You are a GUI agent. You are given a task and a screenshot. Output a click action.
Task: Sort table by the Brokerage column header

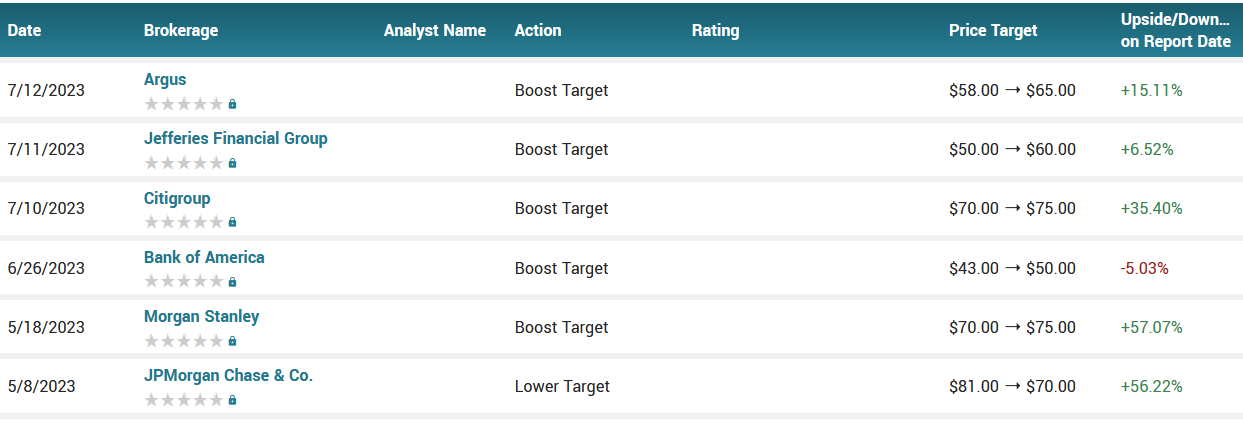click(181, 30)
